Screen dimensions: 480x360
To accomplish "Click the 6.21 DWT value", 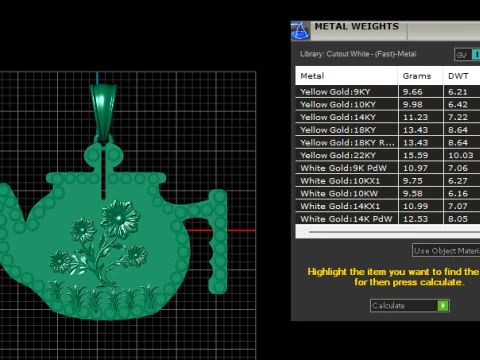I will pos(458,92).
